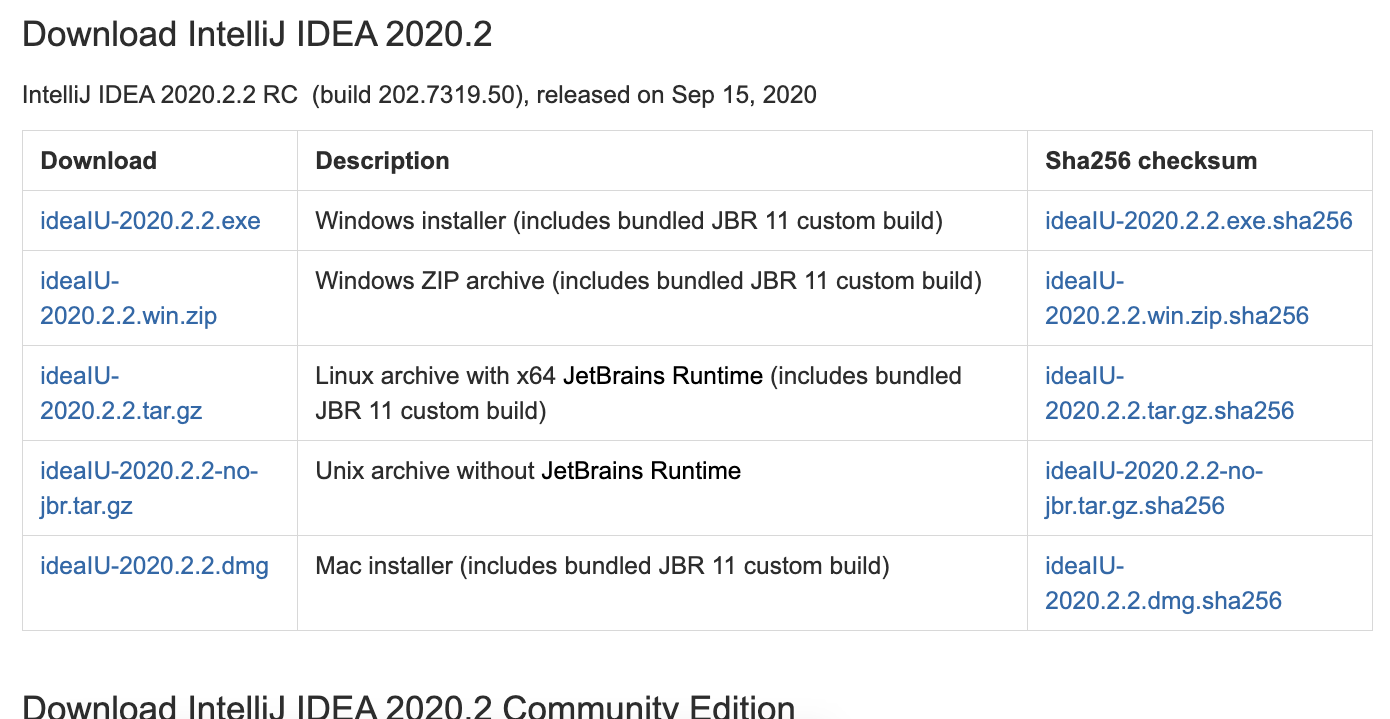Screen dimensions: 1390x719
Task: Click the Download IntelliJ IDEA 2020.2 heading
Action: (x=257, y=35)
